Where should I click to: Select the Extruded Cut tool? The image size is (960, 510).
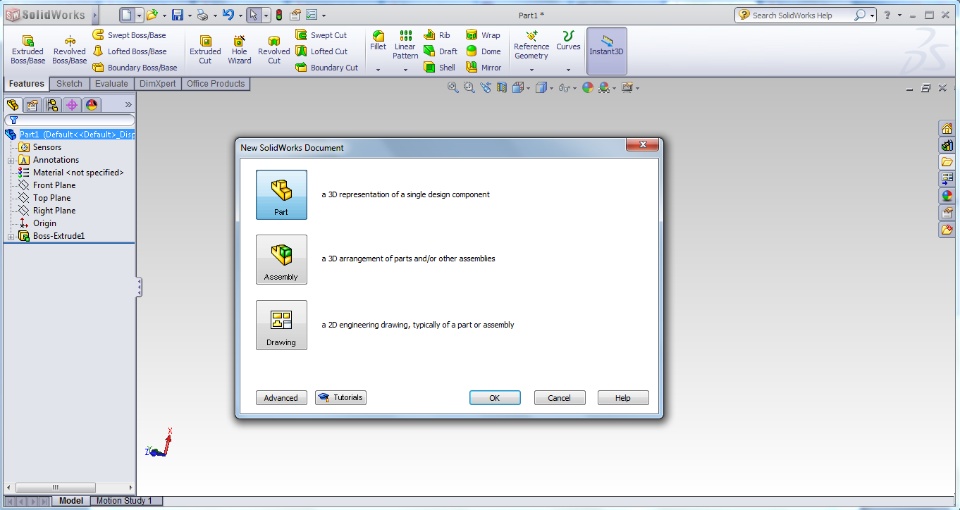point(205,50)
